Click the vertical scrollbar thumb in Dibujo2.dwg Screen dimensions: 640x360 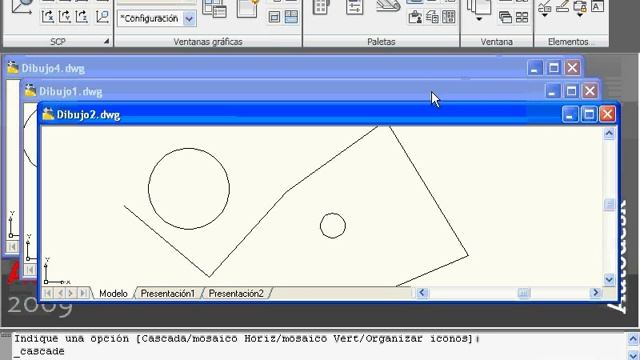coord(609,204)
